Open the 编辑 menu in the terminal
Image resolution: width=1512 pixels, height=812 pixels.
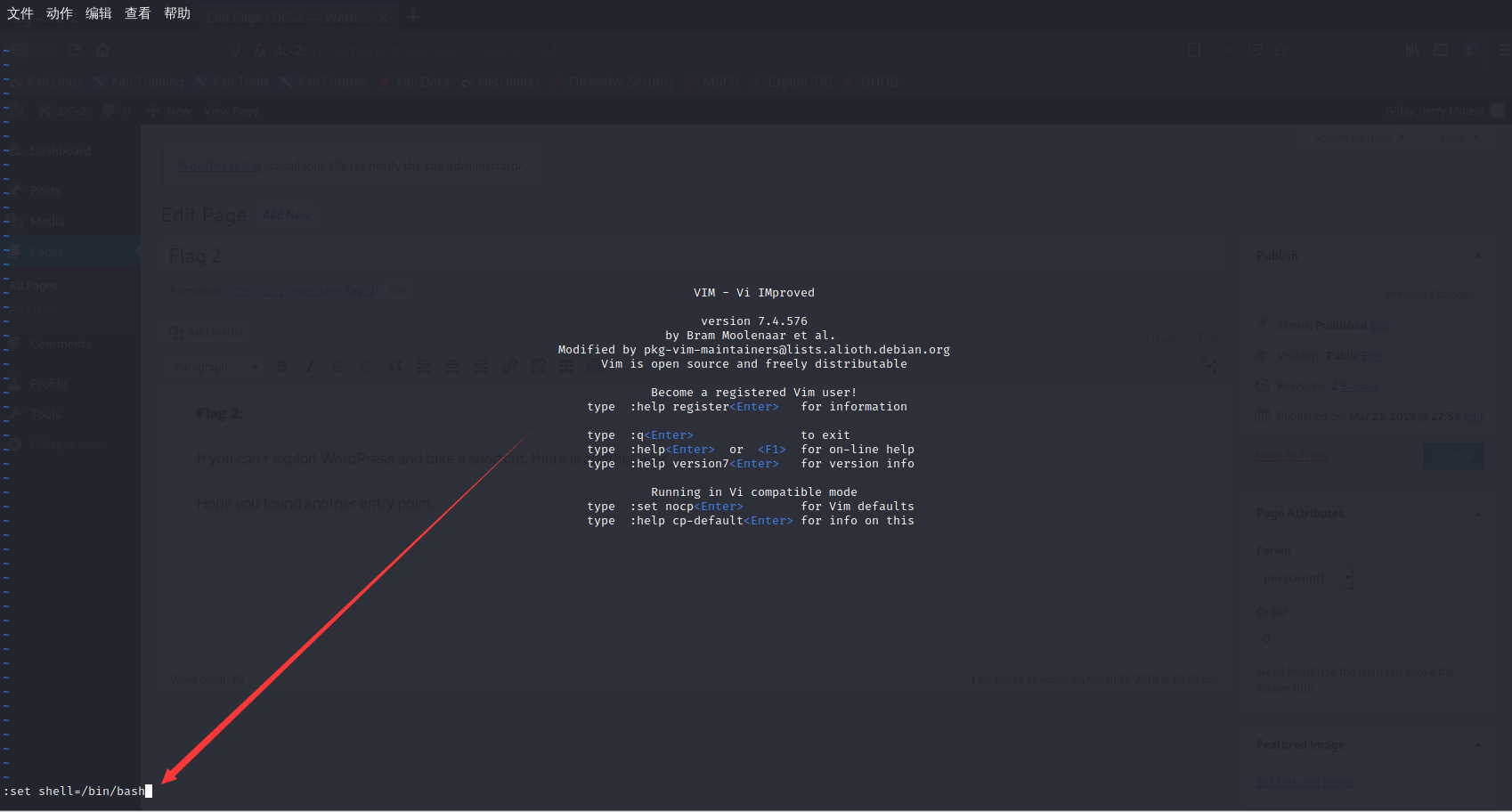click(99, 13)
